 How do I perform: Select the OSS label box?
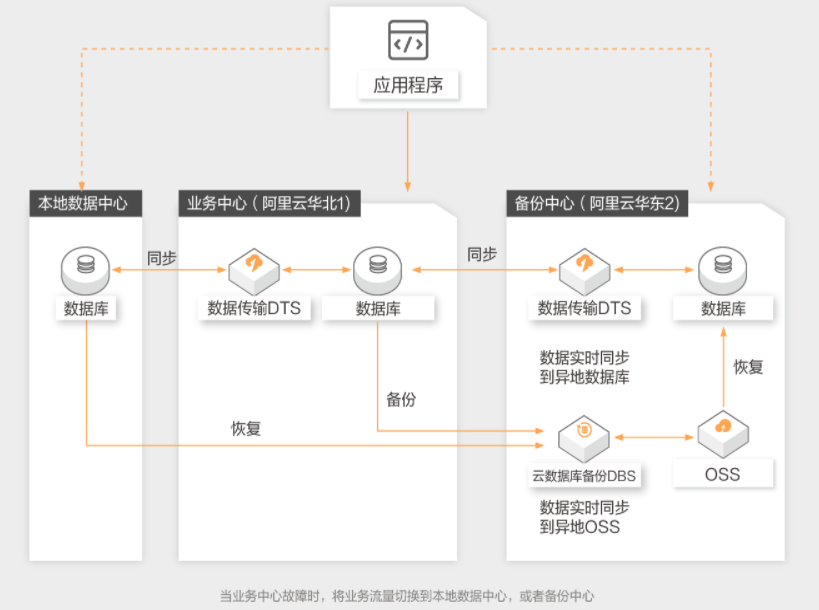[x=723, y=474]
